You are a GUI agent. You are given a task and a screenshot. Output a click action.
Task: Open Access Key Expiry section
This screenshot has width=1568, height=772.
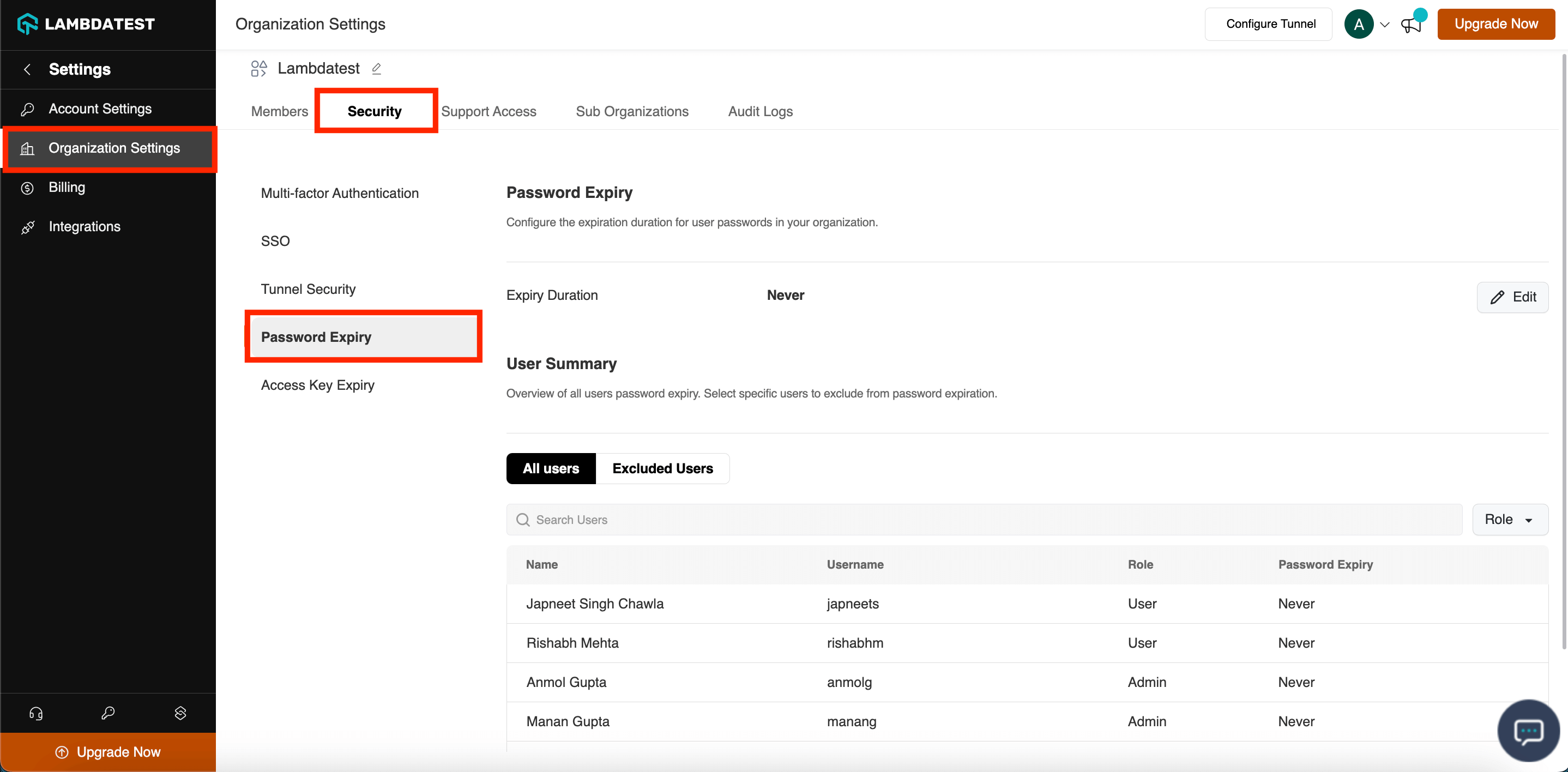click(317, 385)
